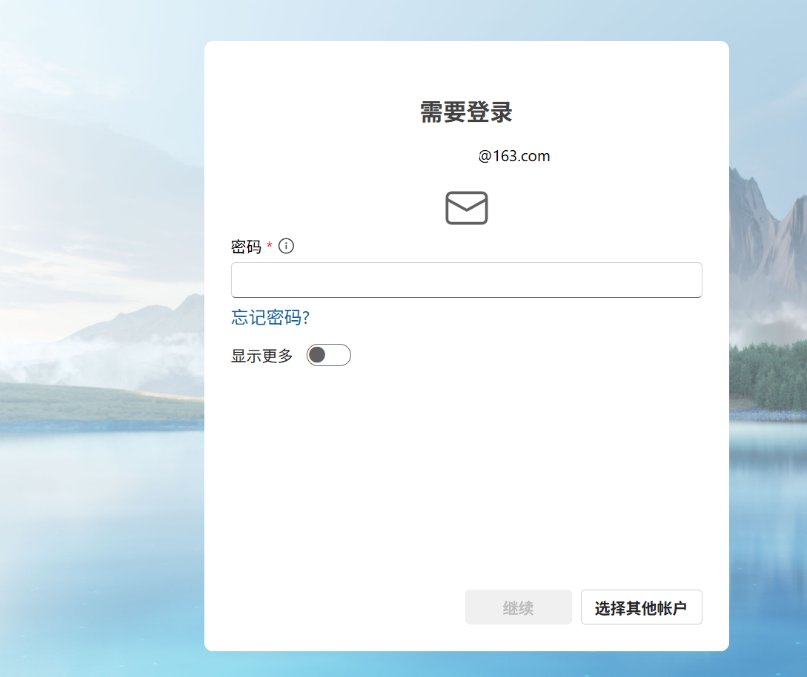Click the disabled 继续 button
The image size is (807, 677).
pyautogui.click(x=518, y=607)
